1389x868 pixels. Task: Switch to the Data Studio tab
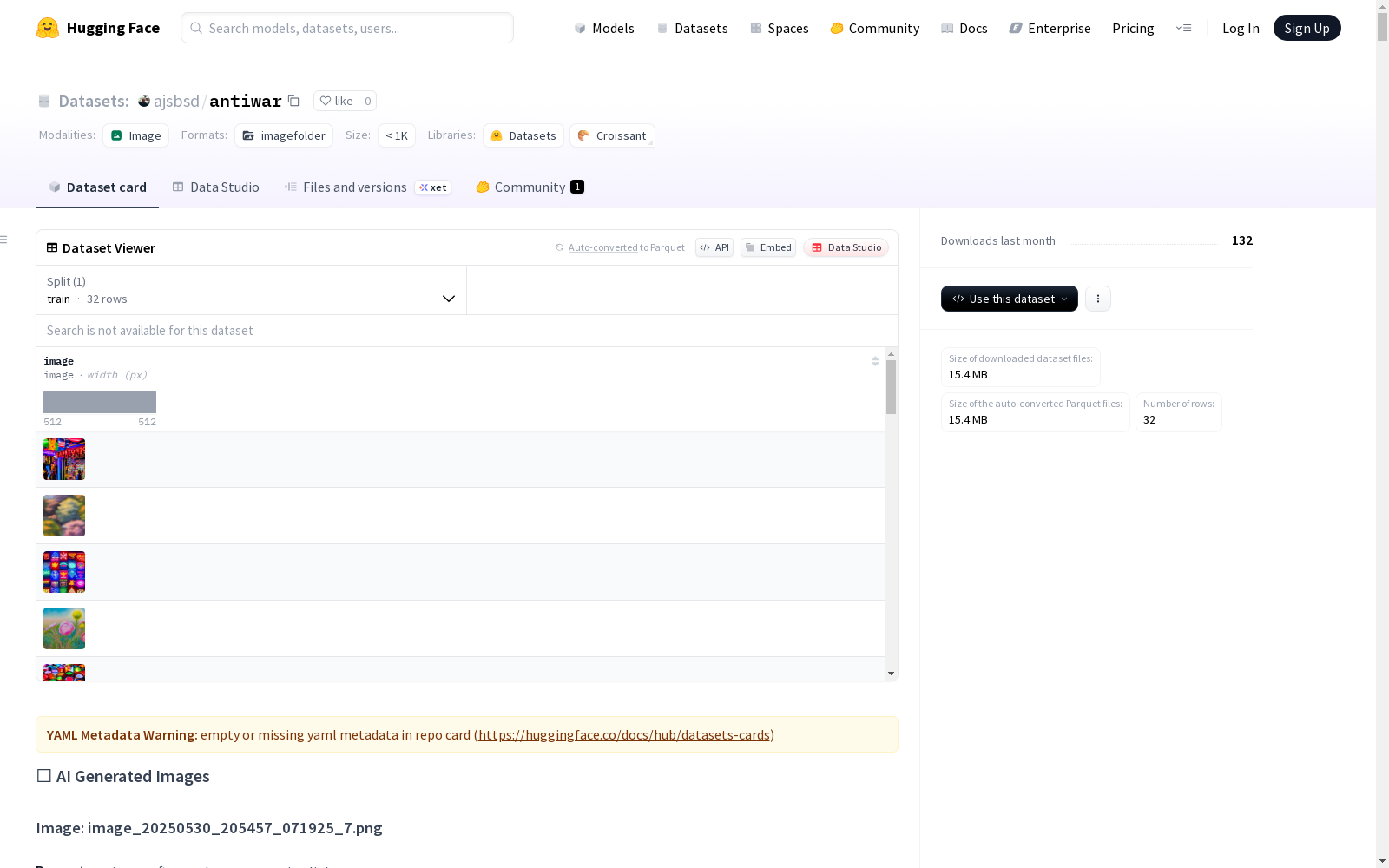[x=216, y=187]
